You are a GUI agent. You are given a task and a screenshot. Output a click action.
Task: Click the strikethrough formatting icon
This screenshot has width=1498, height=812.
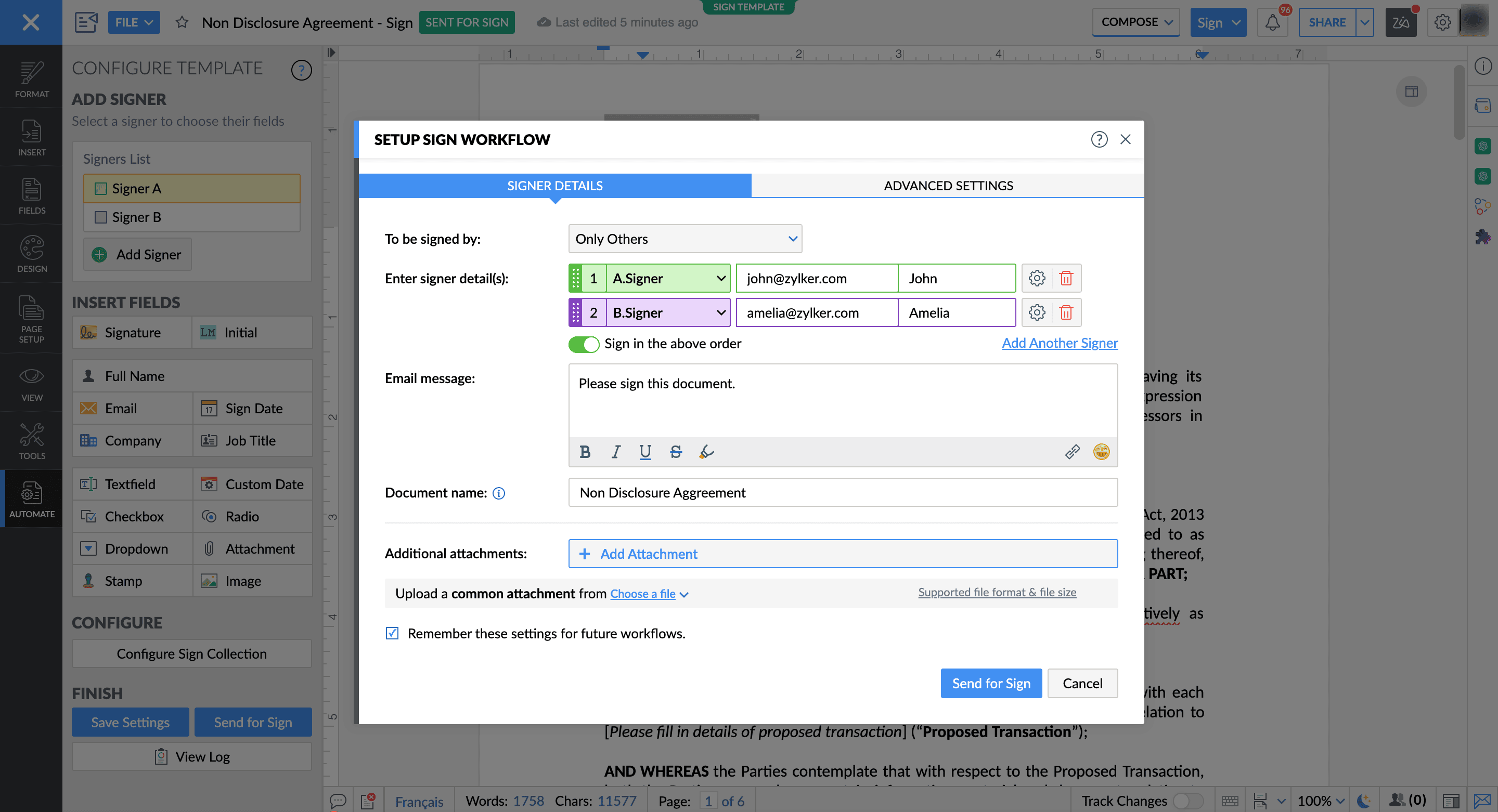(x=676, y=452)
